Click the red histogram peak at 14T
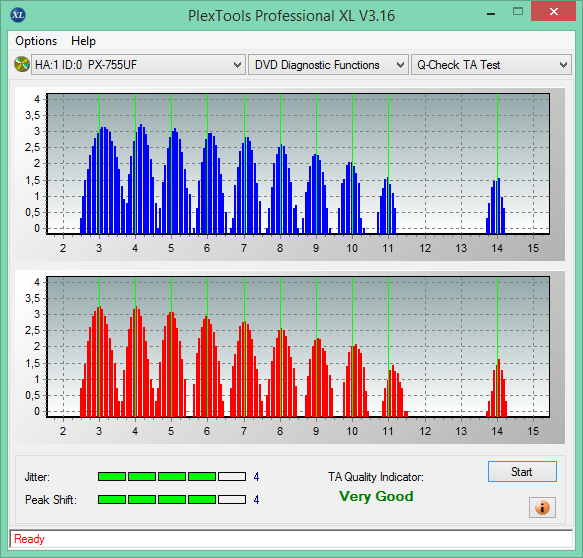Image resolution: width=583 pixels, height=558 pixels. 497,388
